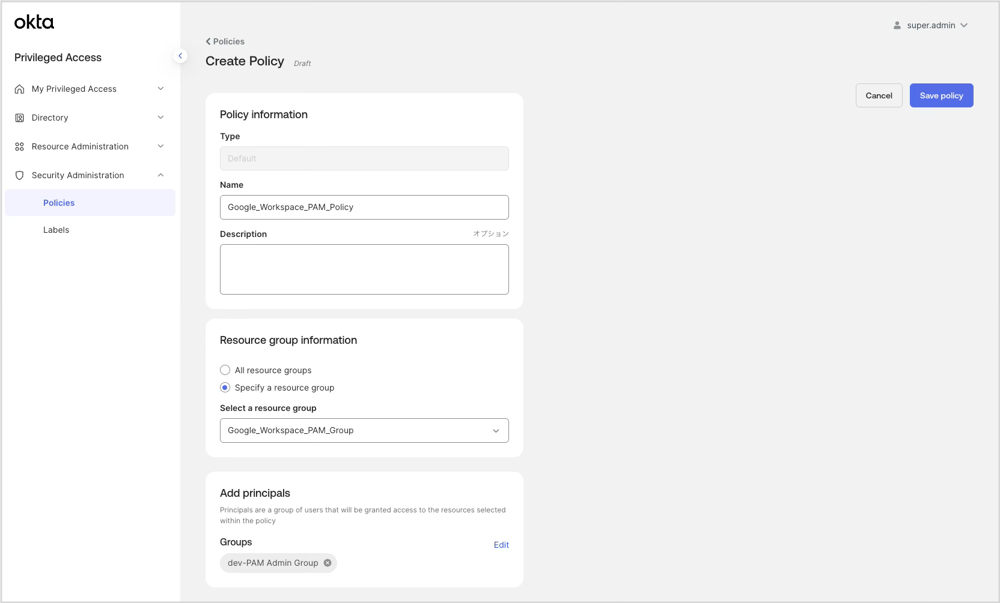Select the home icon beside My Privileged Access
Image resolution: width=1000 pixels, height=603 pixels.
click(x=18, y=89)
